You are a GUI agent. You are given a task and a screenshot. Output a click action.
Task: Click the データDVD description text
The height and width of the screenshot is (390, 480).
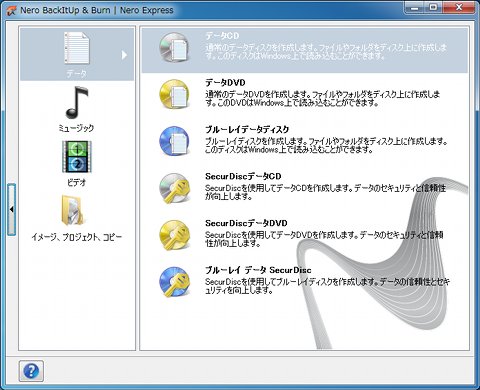322,99
